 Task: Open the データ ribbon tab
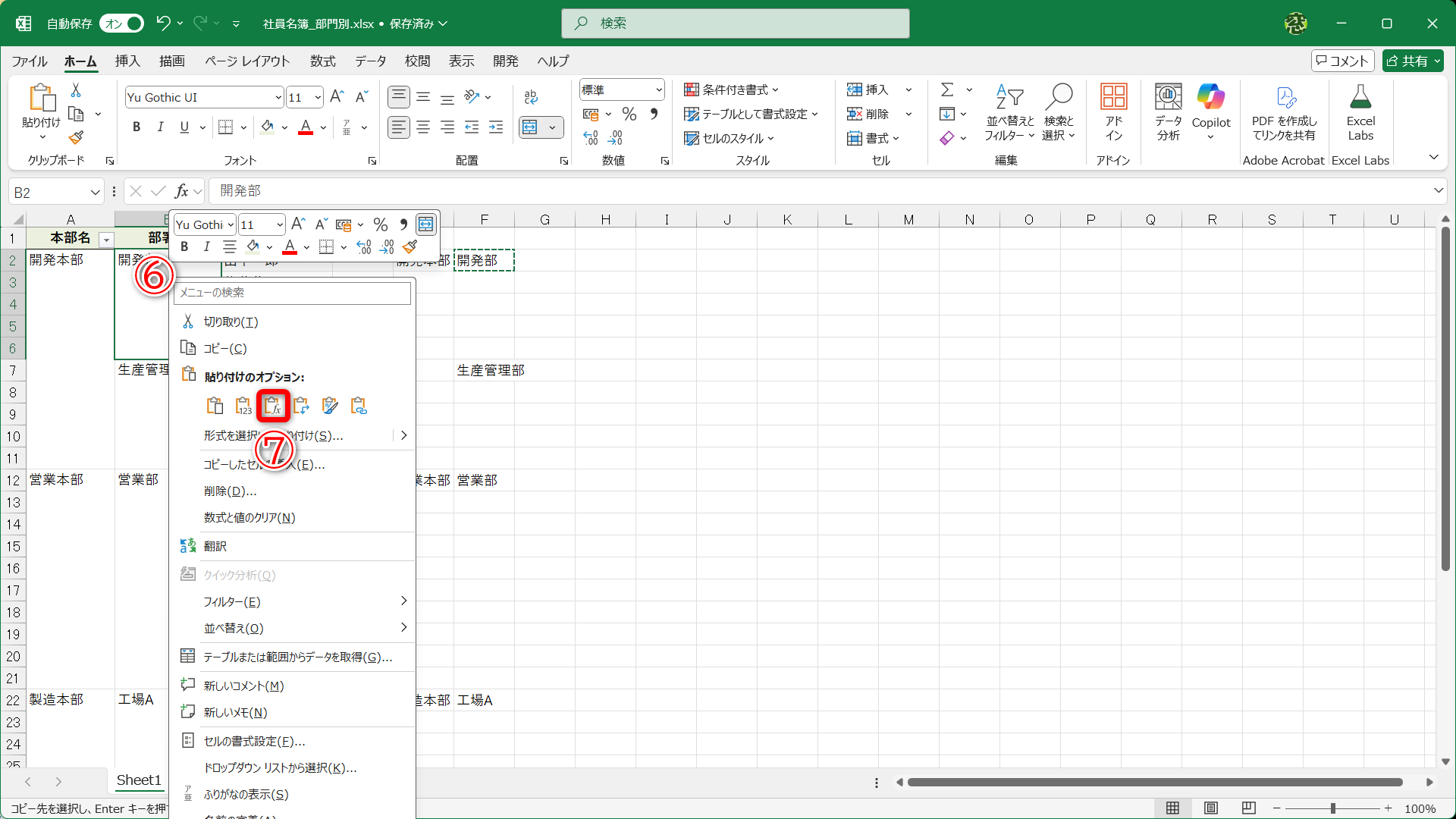click(x=371, y=61)
